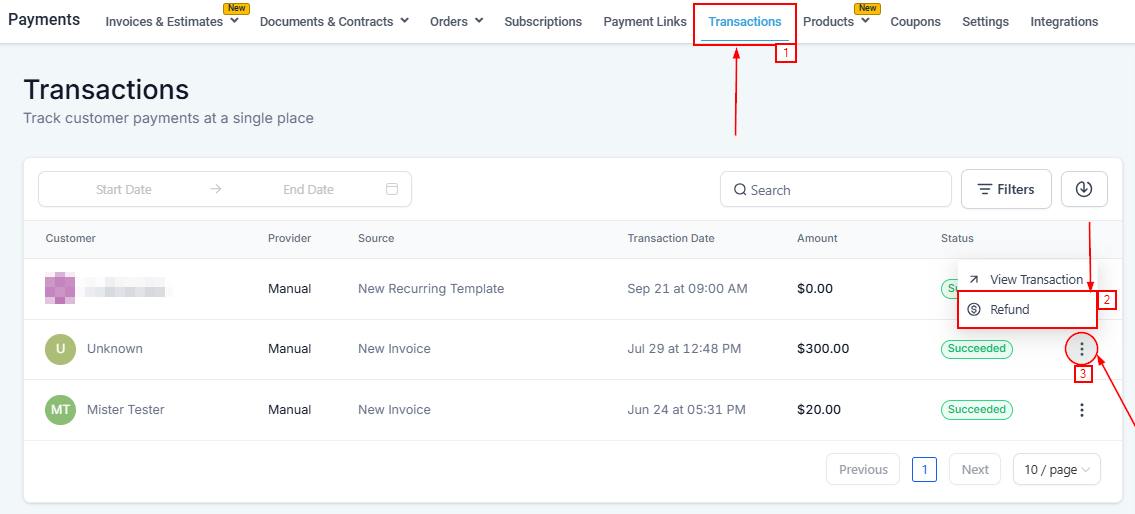Click the MT avatar for Mister Tester
This screenshot has width=1135, height=514.
(60, 410)
